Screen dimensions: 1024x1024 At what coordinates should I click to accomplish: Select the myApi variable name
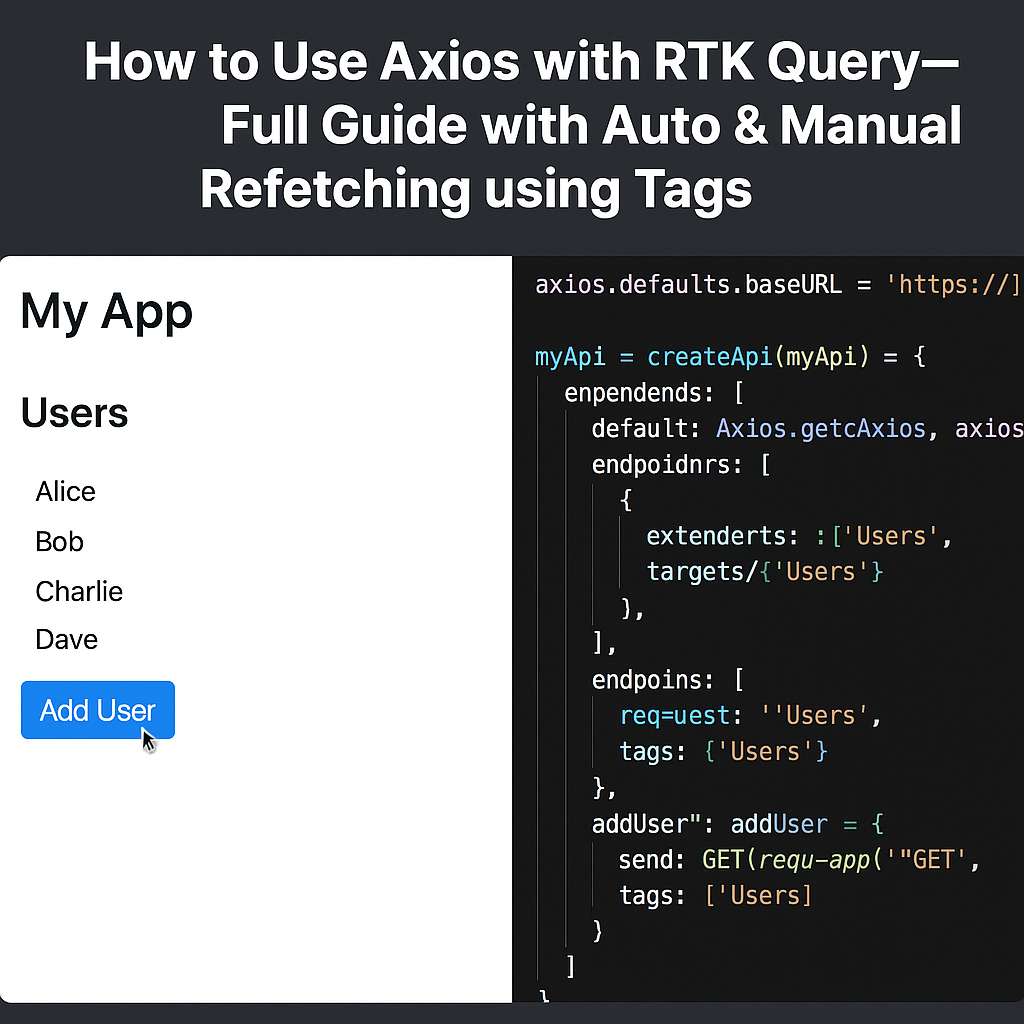569,356
